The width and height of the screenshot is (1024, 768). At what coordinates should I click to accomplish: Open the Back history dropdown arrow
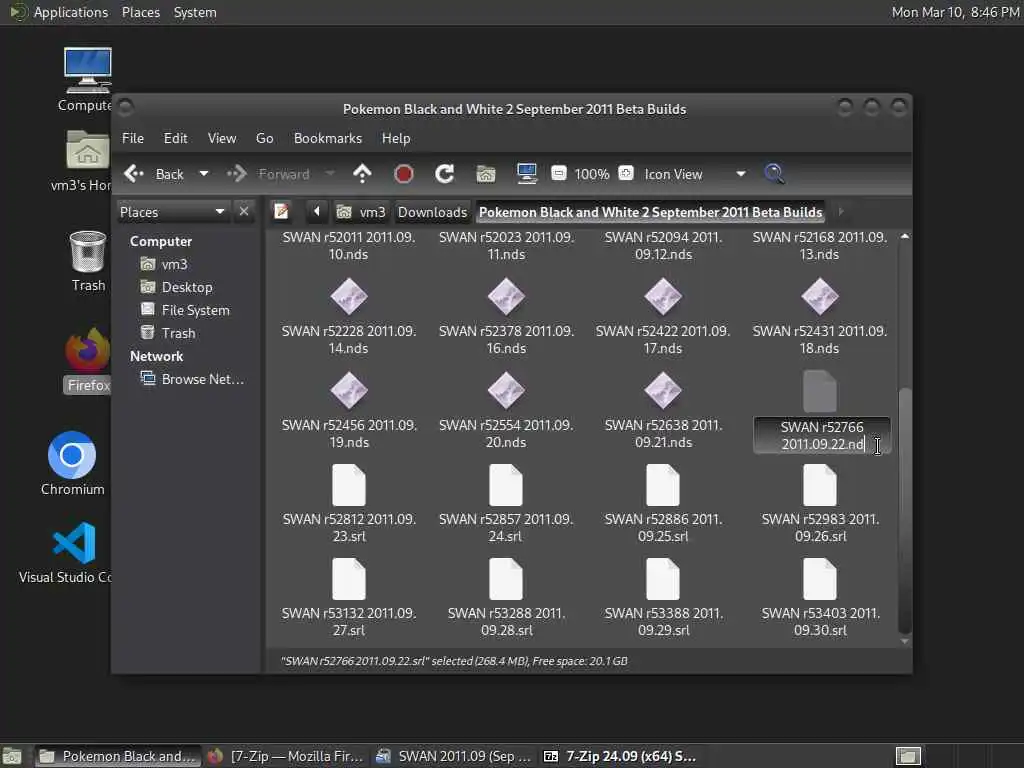click(x=204, y=174)
